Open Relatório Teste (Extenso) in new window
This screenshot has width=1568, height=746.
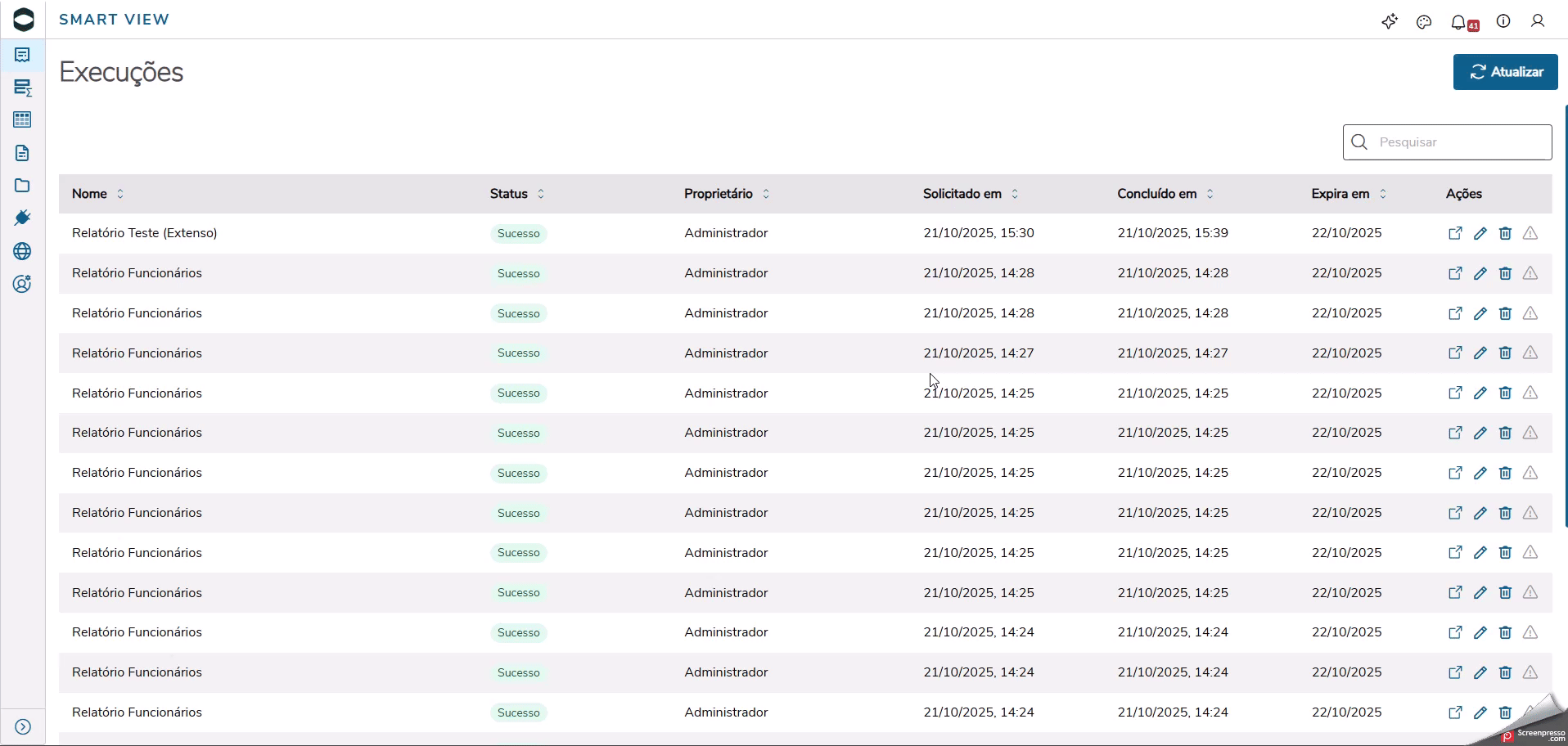tap(1455, 233)
